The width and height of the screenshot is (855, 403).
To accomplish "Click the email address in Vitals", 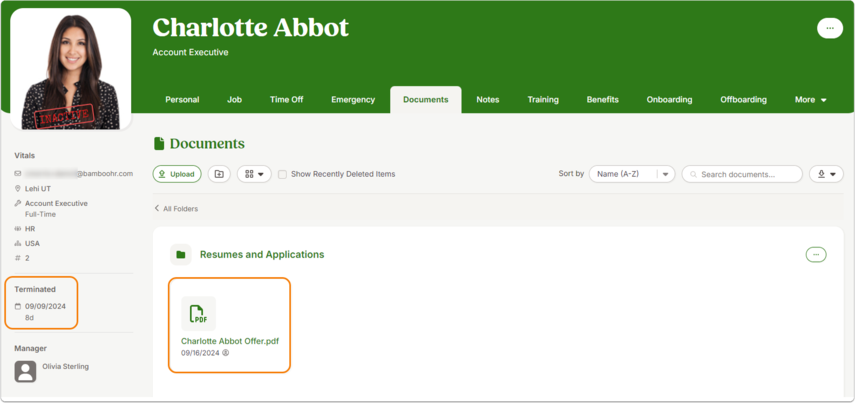I will tap(79, 173).
